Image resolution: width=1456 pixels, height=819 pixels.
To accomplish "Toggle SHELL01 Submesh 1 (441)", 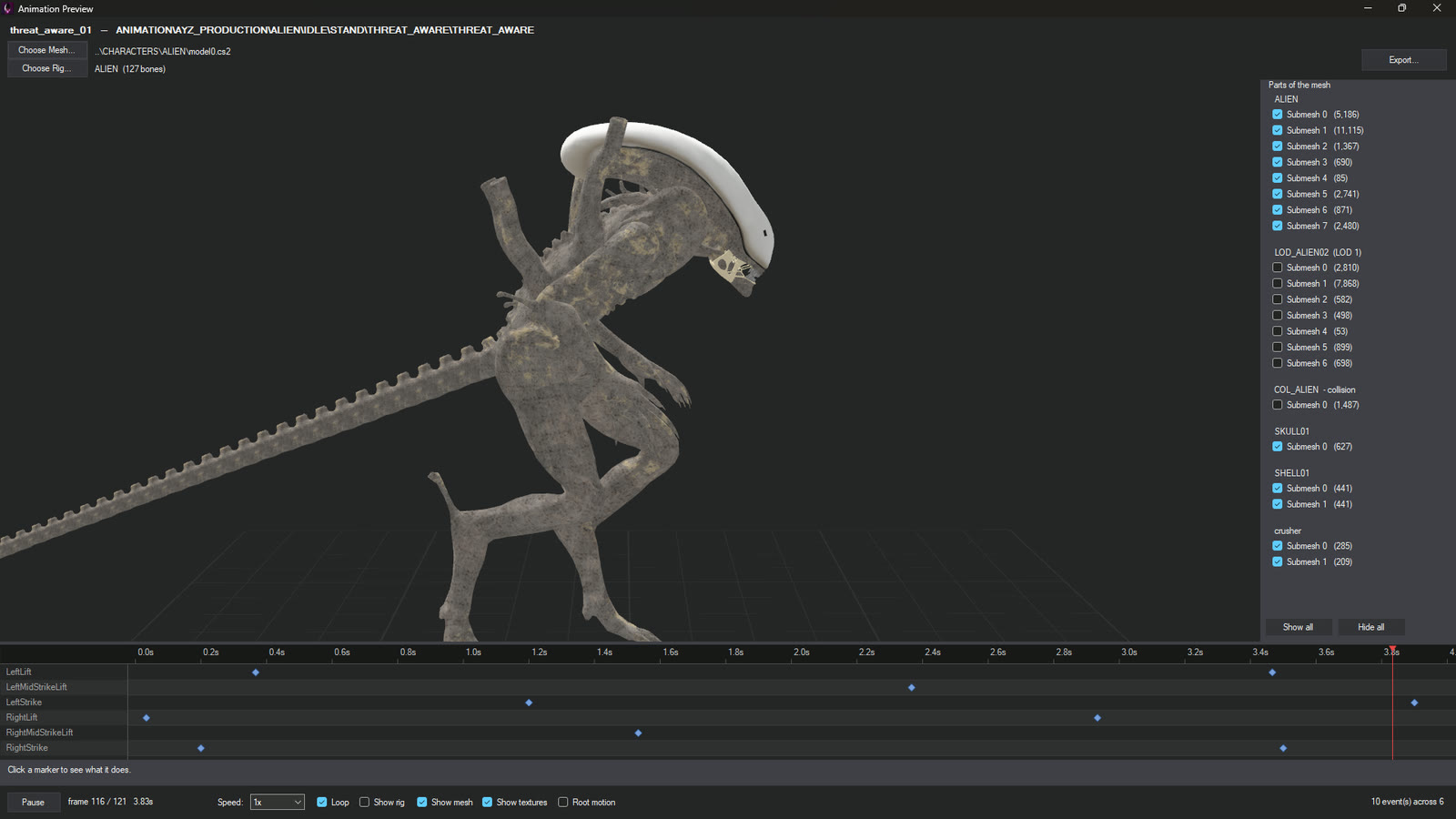I will [1278, 504].
